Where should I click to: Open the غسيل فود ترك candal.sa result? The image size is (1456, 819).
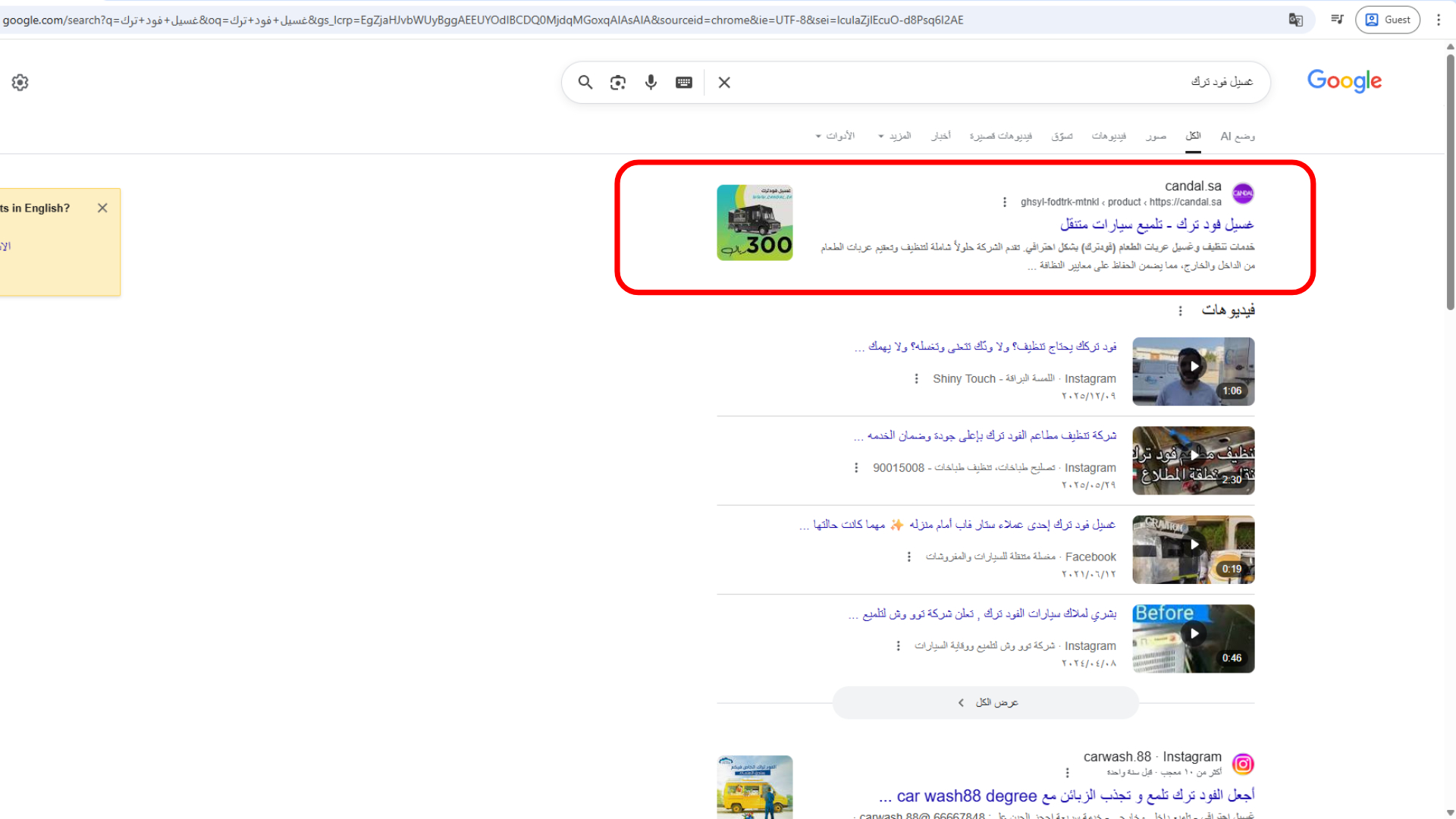point(1159,224)
